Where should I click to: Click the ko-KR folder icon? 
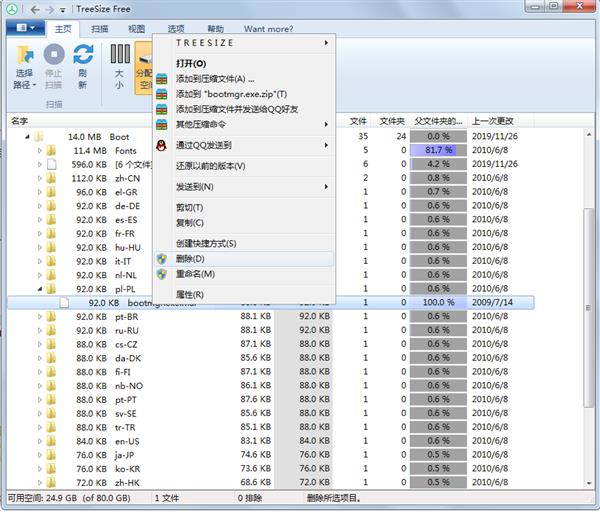51,469
